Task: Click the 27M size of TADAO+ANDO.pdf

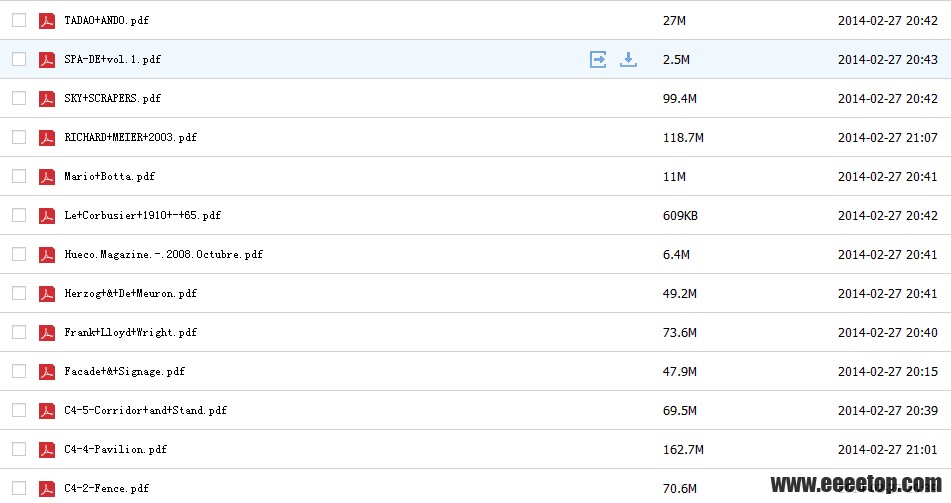Action: 674,21
